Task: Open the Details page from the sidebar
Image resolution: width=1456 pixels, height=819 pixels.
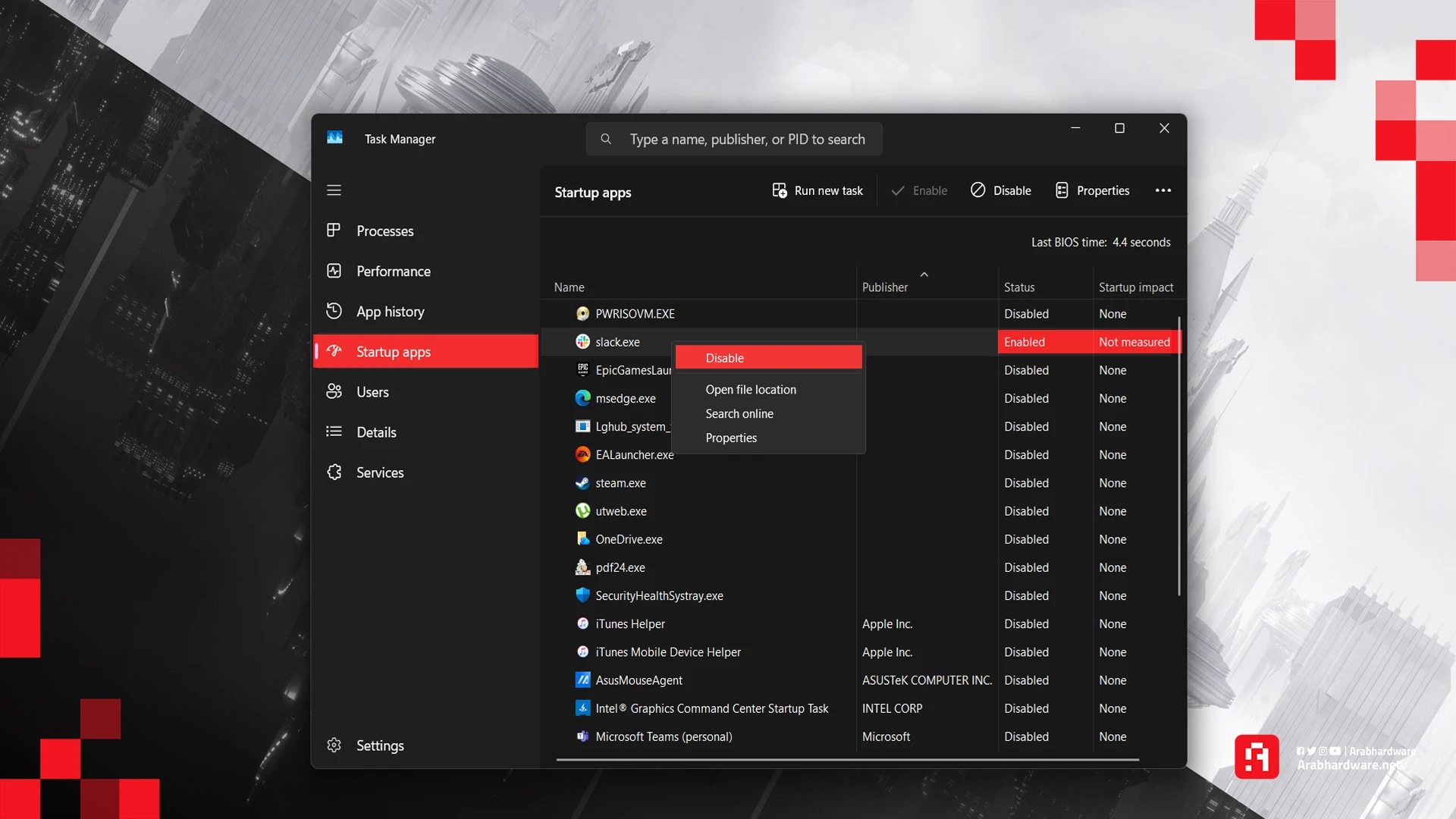Action: pyautogui.click(x=376, y=432)
